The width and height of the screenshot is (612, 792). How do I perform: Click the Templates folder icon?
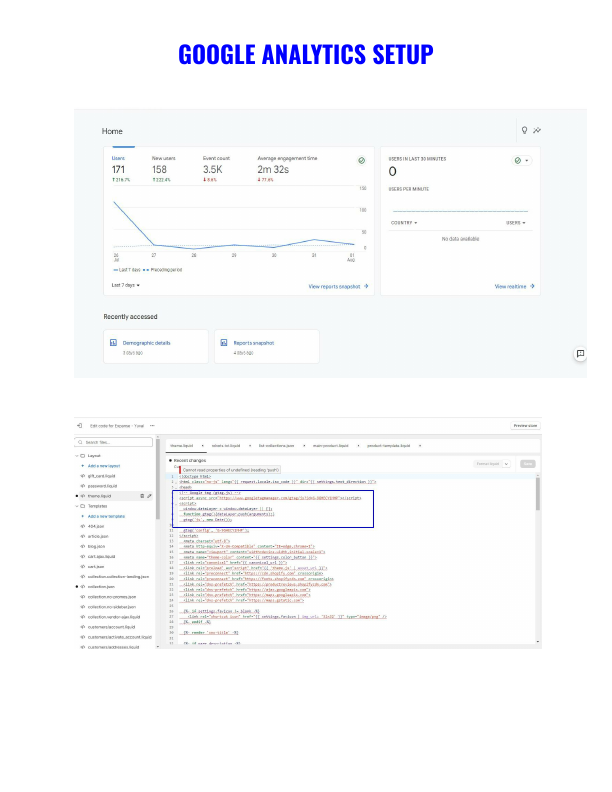[83, 506]
